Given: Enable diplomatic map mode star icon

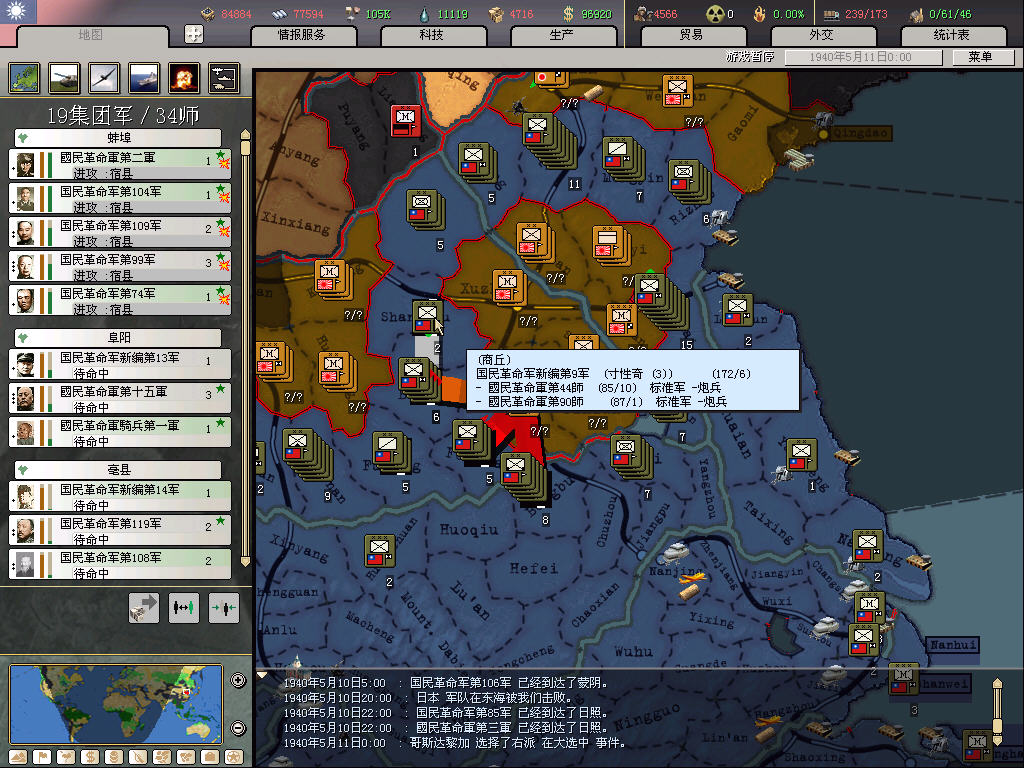Looking at the screenshot, I should click(x=234, y=758).
